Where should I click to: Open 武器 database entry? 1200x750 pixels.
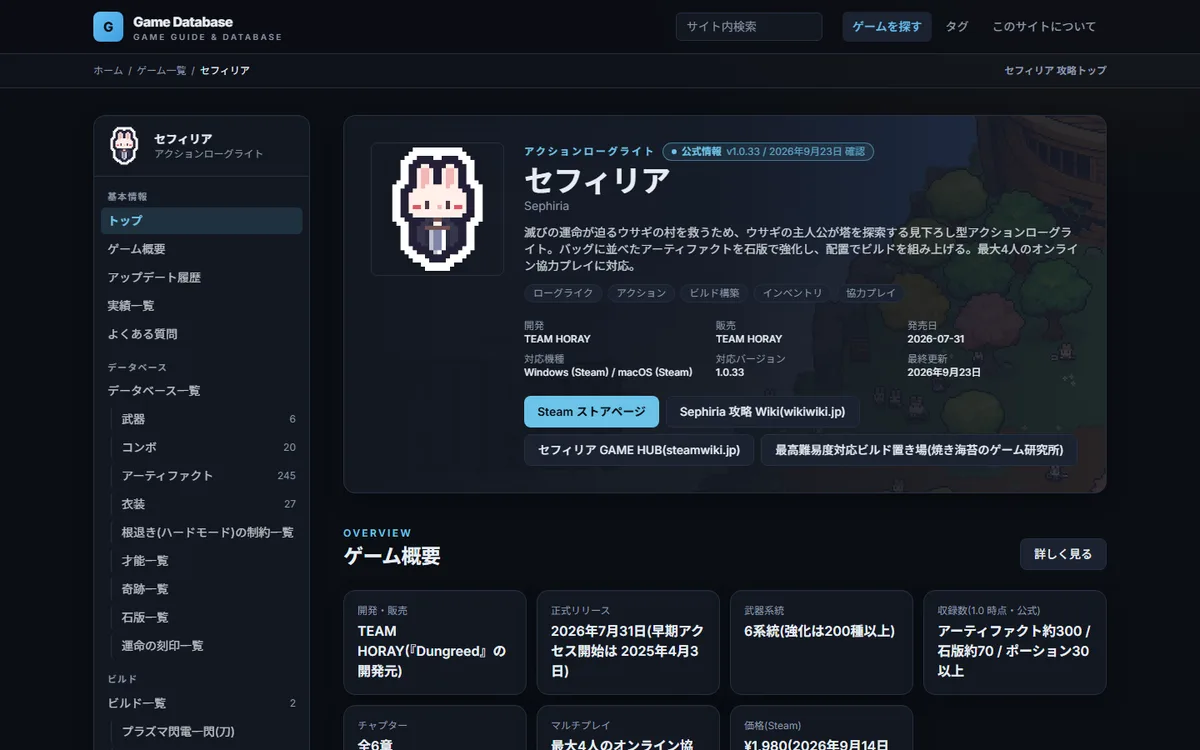[x=208, y=419]
